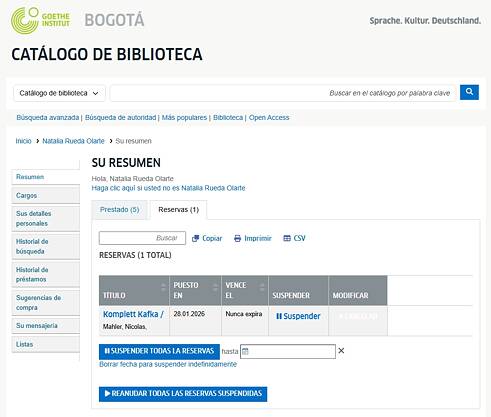
Task: Click the Suspender link for Komplett Kafka
Action: tap(298, 316)
